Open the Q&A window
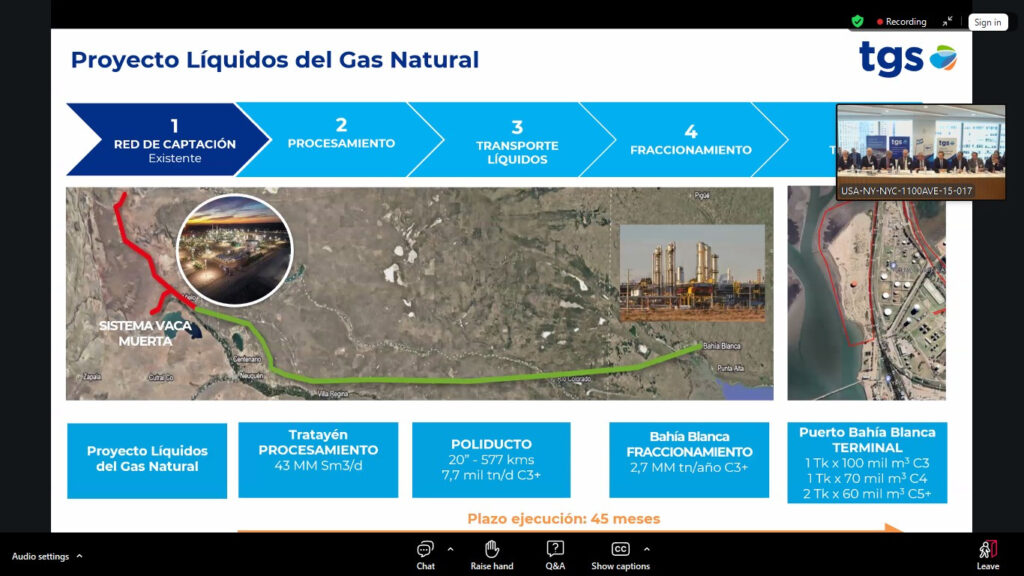The height and width of the screenshot is (576, 1024). (x=555, y=554)
